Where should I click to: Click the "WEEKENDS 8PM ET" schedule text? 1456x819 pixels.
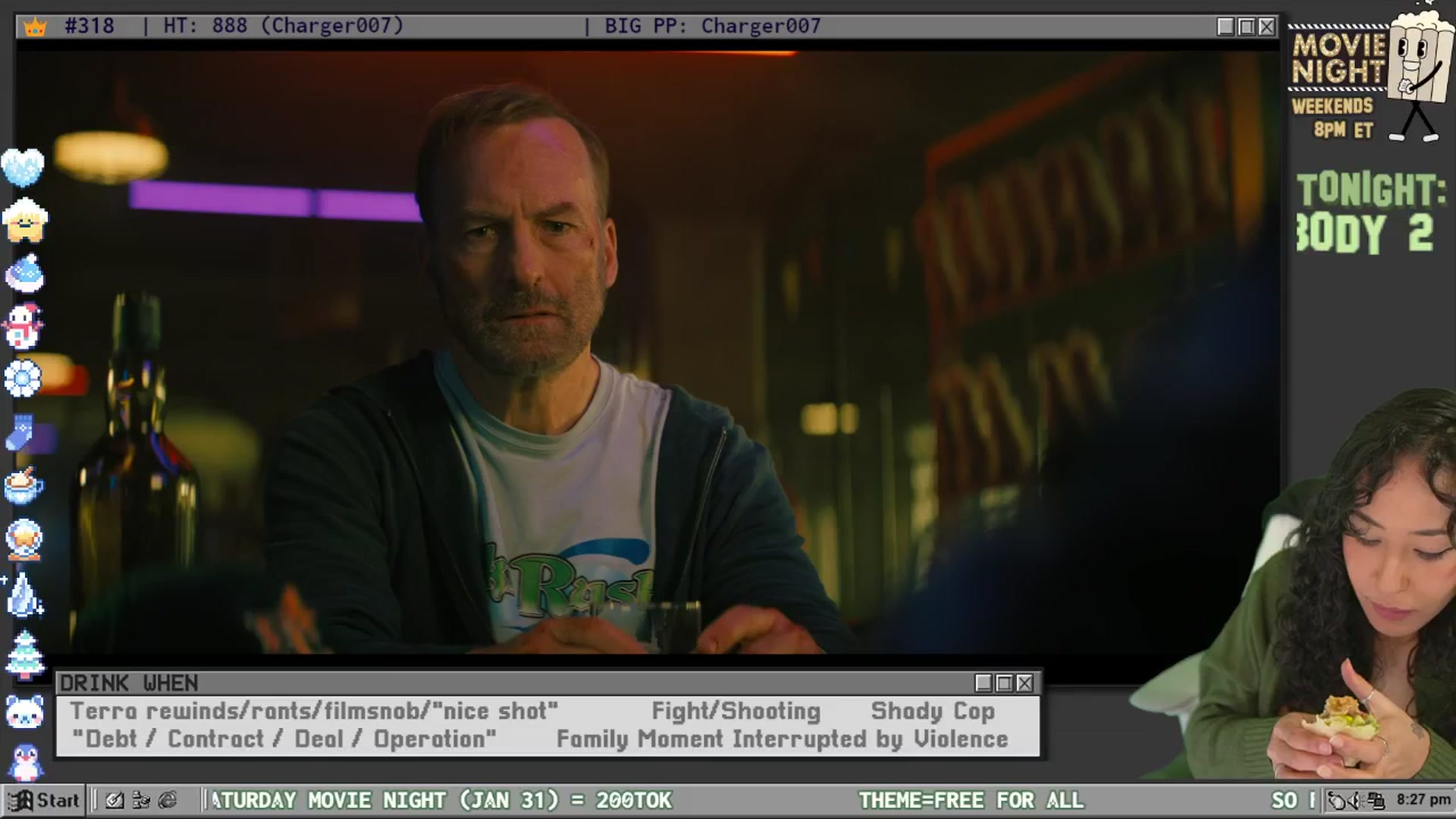click(x=1333, y=118)
